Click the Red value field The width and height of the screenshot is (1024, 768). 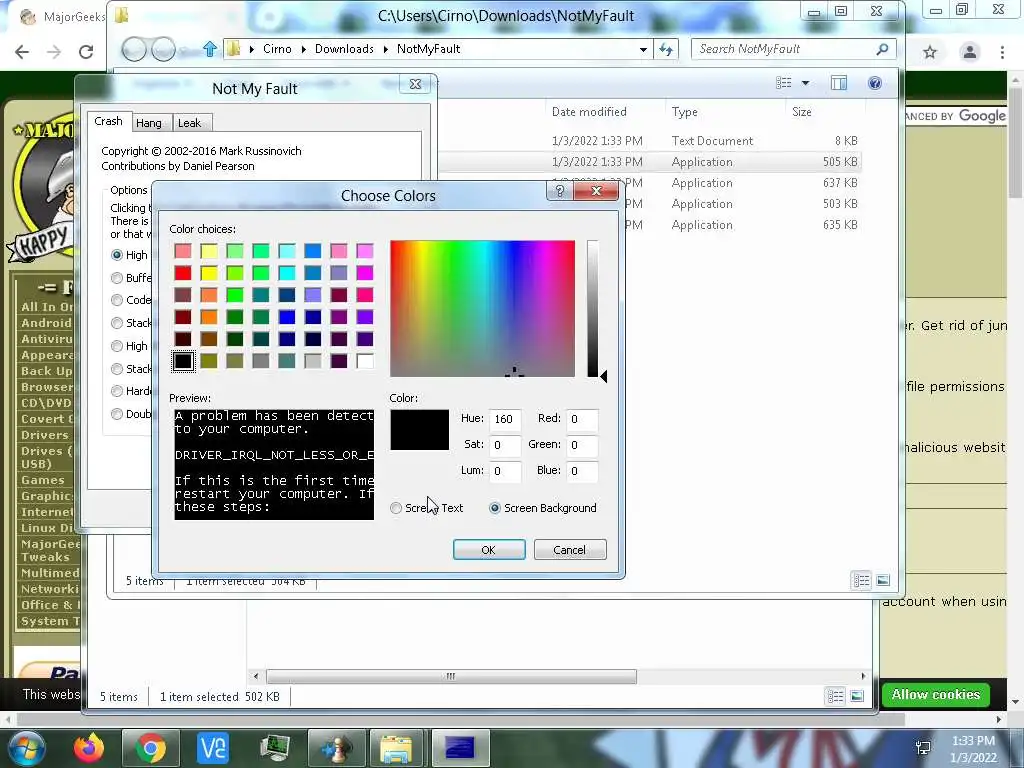tap(583, 419)
